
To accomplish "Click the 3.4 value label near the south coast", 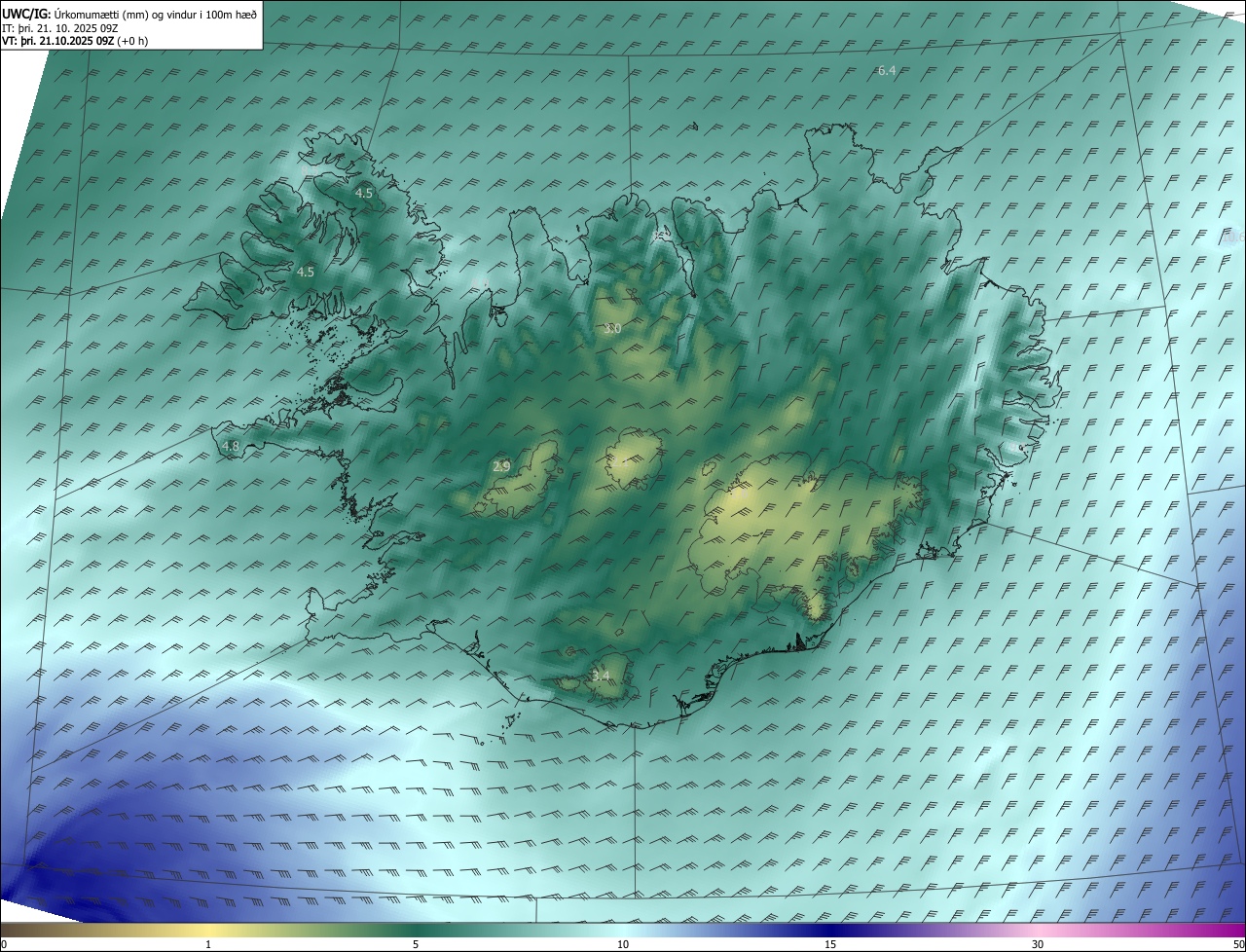I will (x=601, y=676).
